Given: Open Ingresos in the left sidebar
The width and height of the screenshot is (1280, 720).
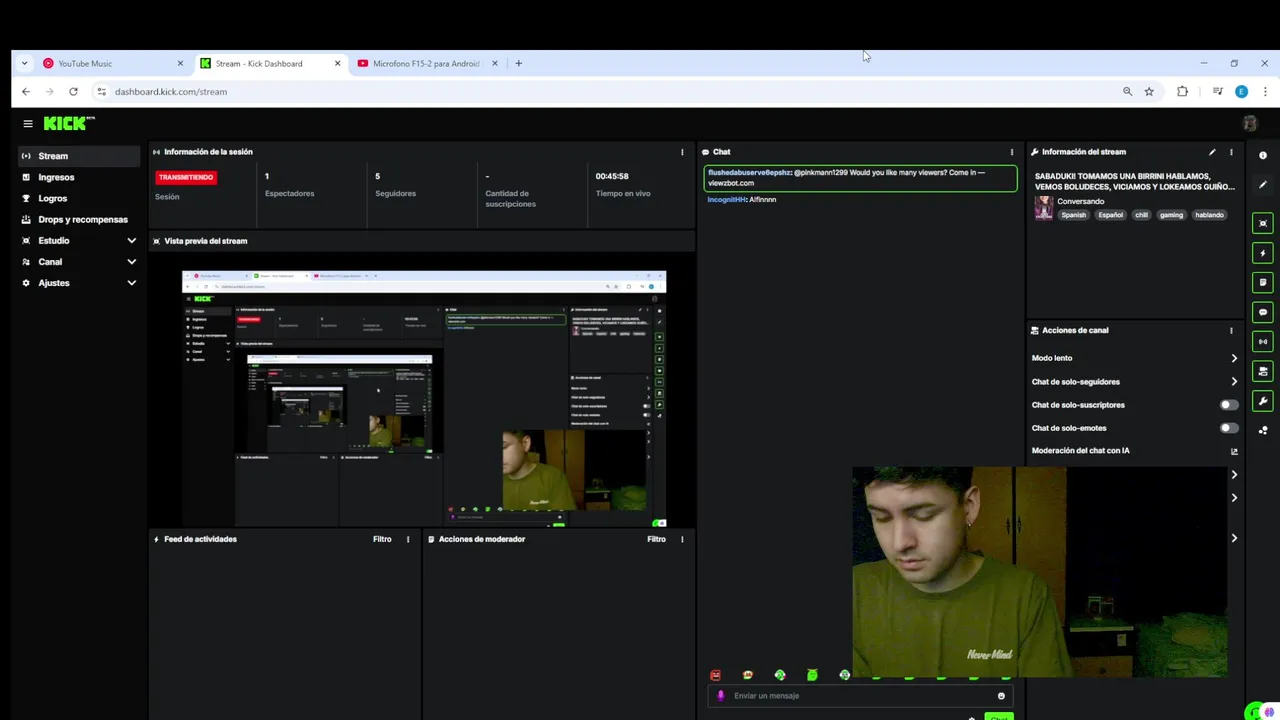Looking at the screenshot, I should (x=78, y=177).
